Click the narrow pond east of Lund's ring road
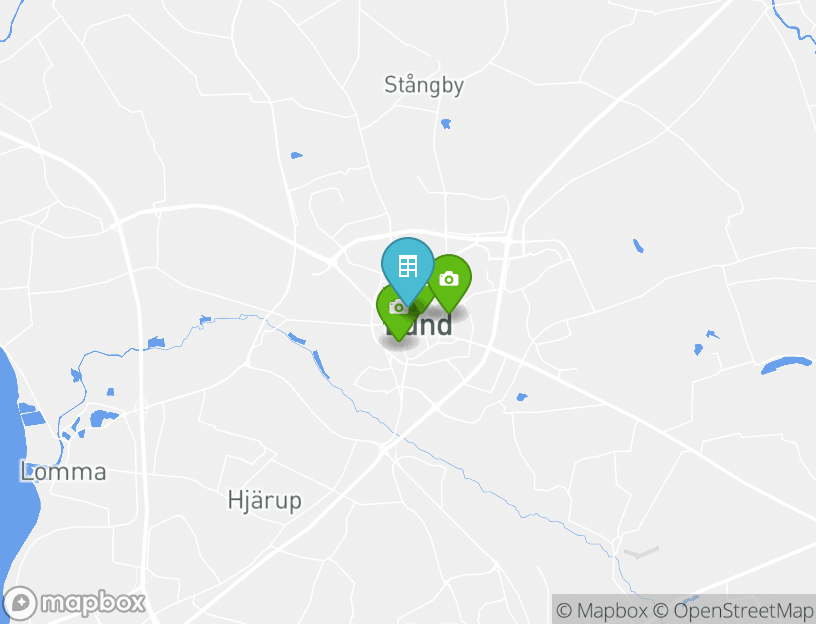The width and height of the screenshot is (816, 624). pyautogui.click(x=638, y=246)
